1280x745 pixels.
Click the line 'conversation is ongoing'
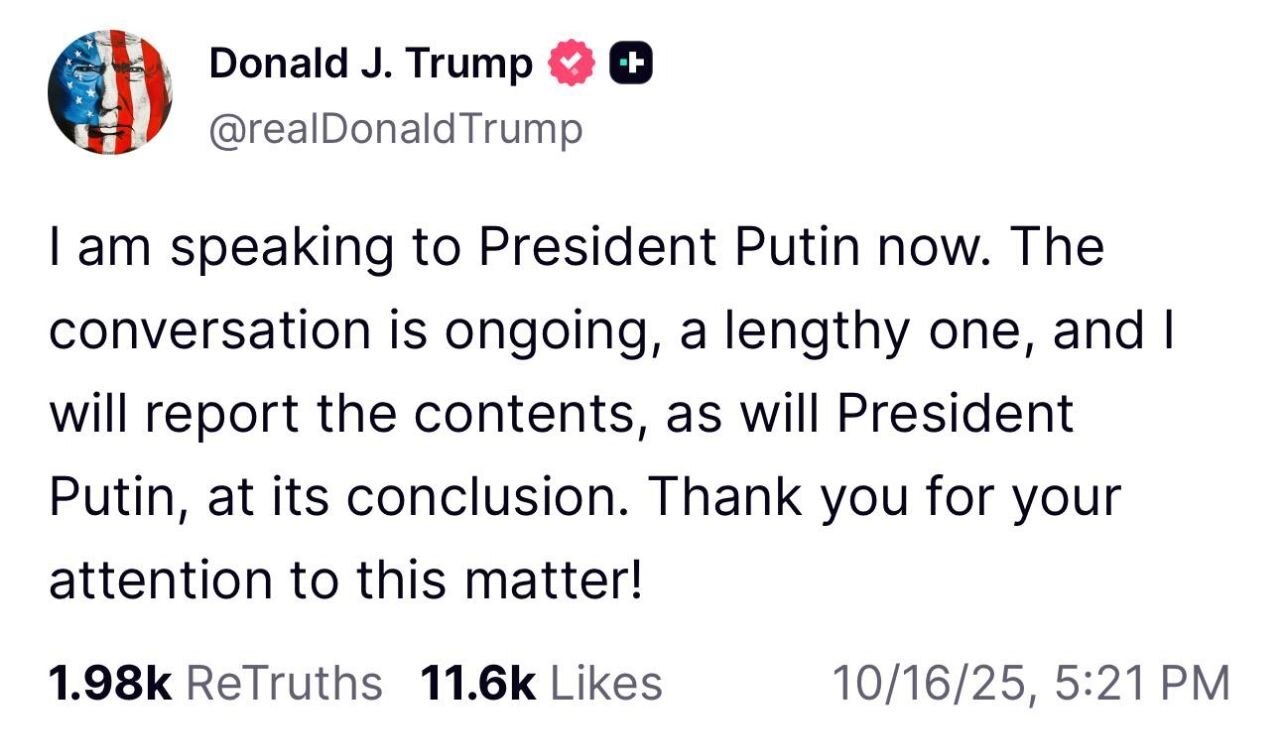click(x=339, y=332)
